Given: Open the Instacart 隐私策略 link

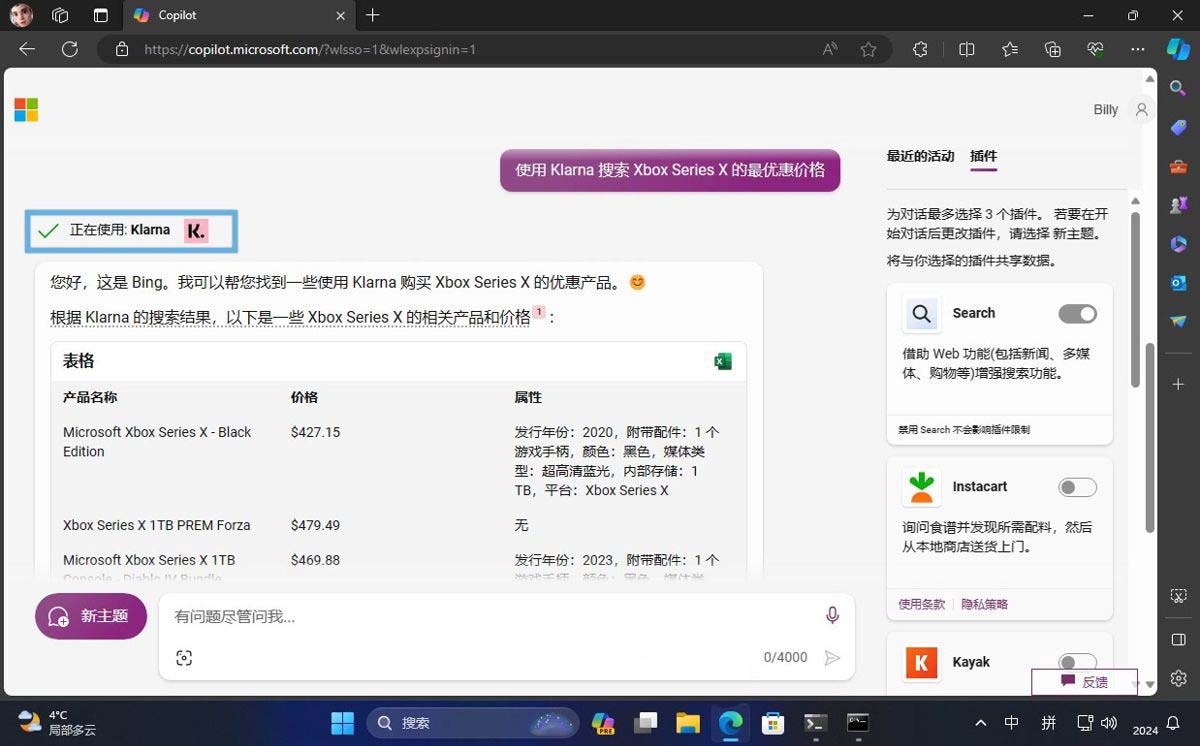Looking at the screenshot, I should point(984,604).
